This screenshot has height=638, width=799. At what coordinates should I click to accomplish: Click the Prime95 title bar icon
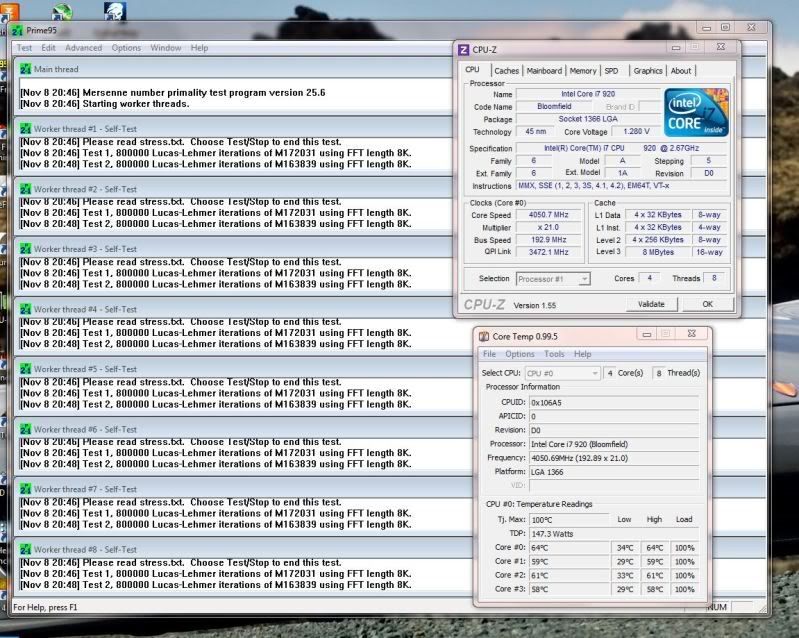coord(17,31)
